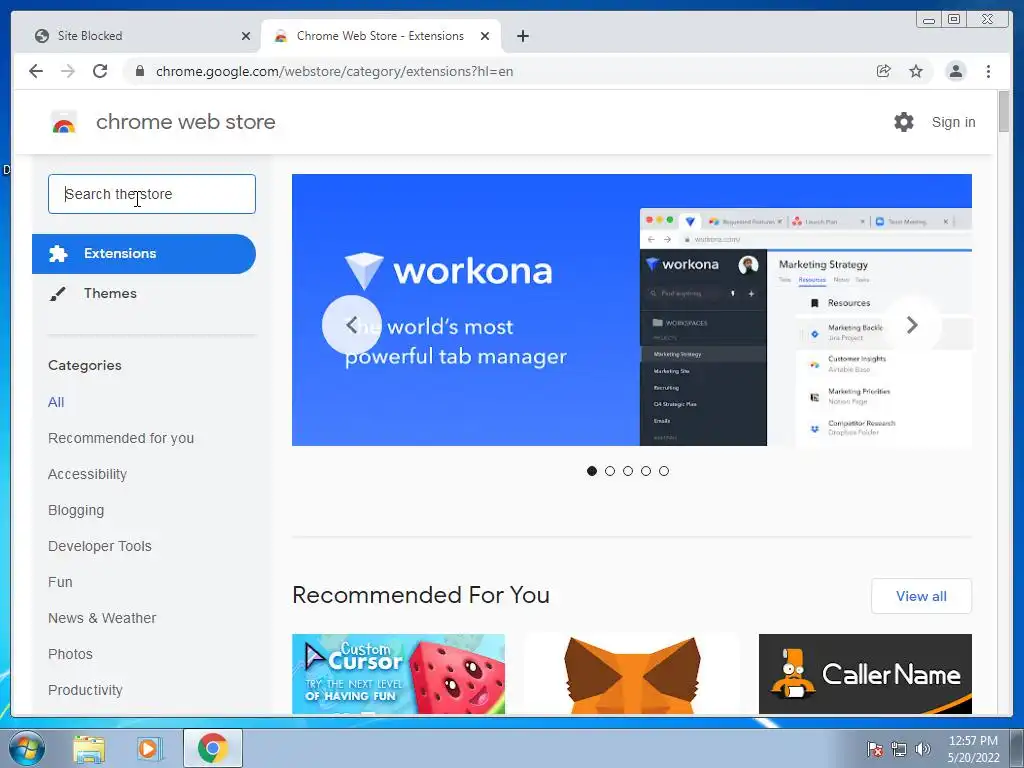This screenshot has width=1024, height=768.
Task: Open the MetaMask fox extension card
Action: click(632, 673)
